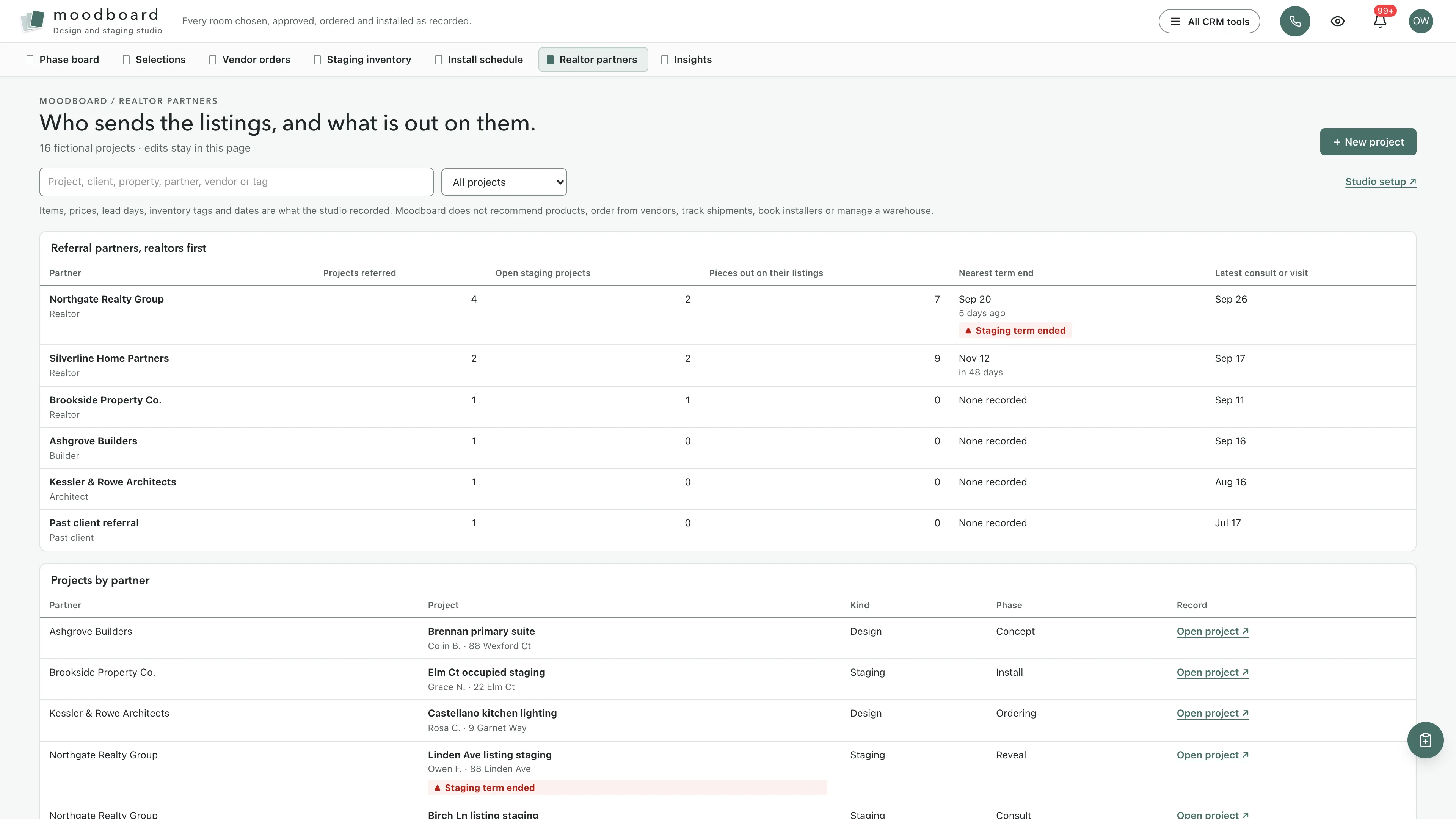Focus the project search field
This screenshot has width=1456, height=819.
click(236, 182)
